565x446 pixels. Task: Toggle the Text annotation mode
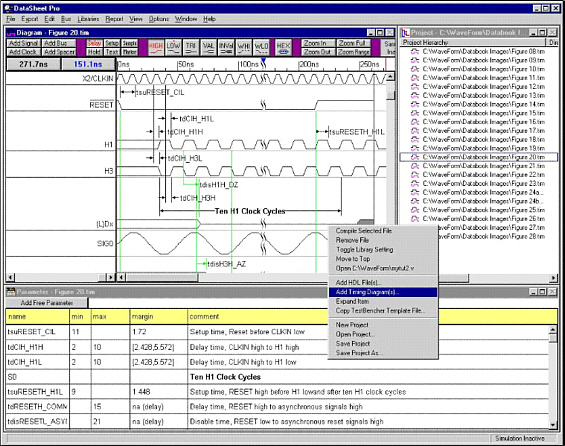coord(112,52)
